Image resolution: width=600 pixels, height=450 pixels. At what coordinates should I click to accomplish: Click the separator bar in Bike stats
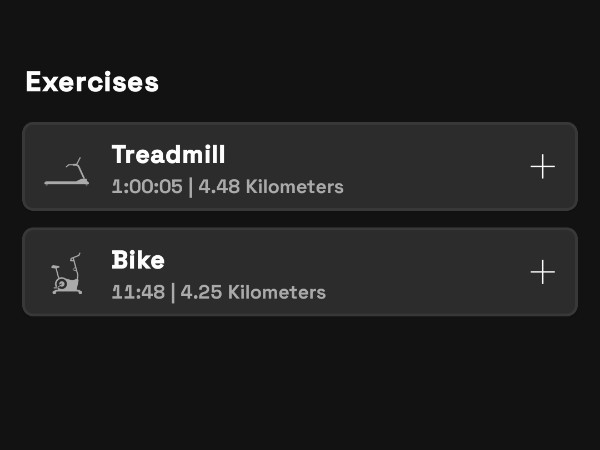(172, 293)
